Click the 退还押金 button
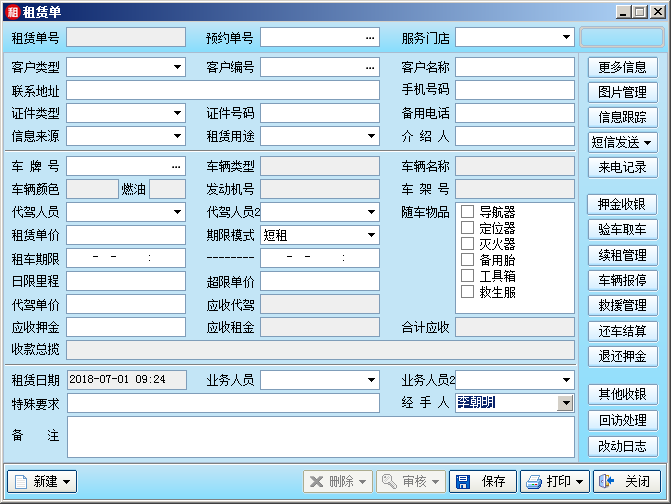671x504 pixels. coord(622,356)
